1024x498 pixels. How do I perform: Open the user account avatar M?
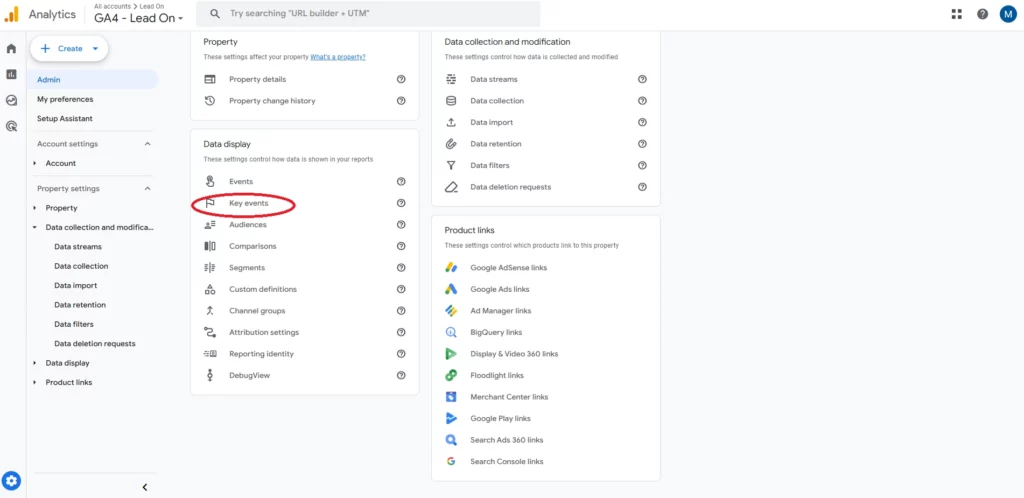[x=1008, y=14]
